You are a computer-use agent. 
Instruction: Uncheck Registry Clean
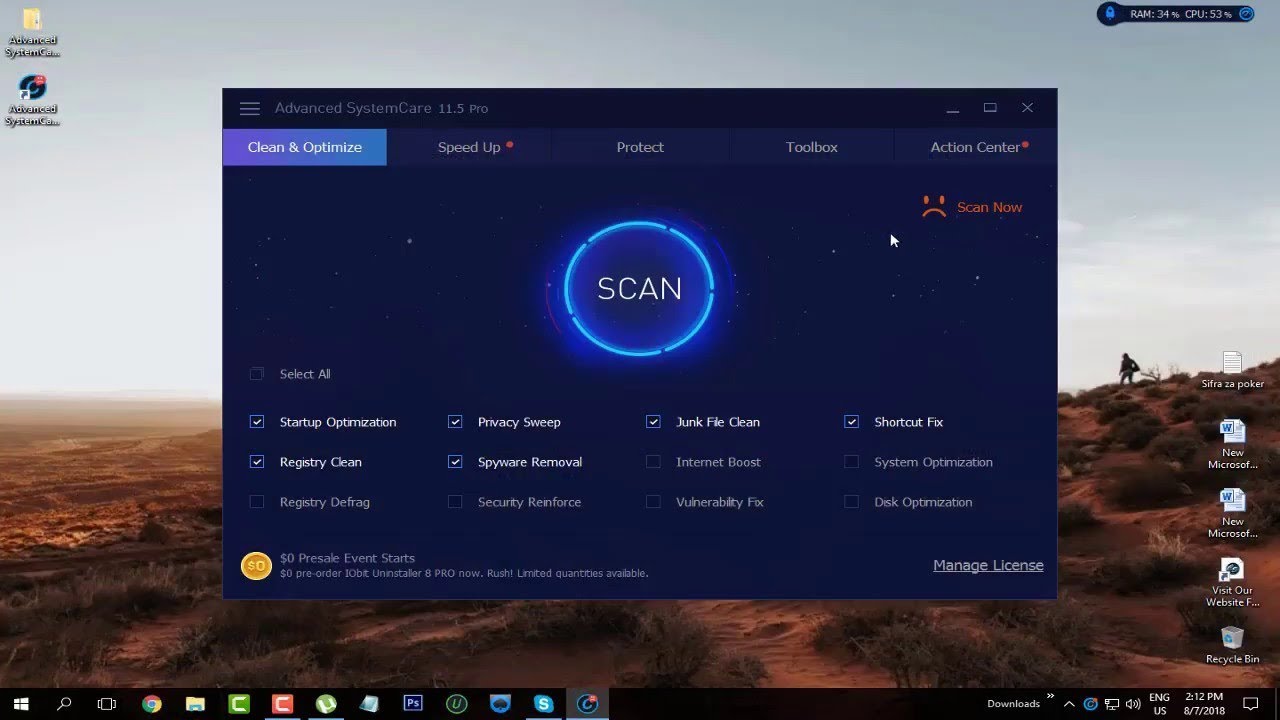click(x=257, y=462)
